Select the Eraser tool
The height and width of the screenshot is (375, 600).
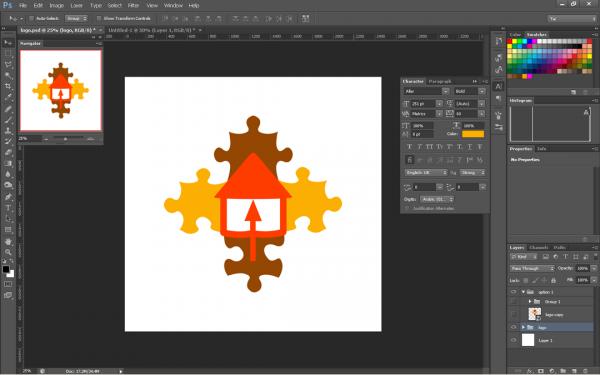[x=8, y=153]
